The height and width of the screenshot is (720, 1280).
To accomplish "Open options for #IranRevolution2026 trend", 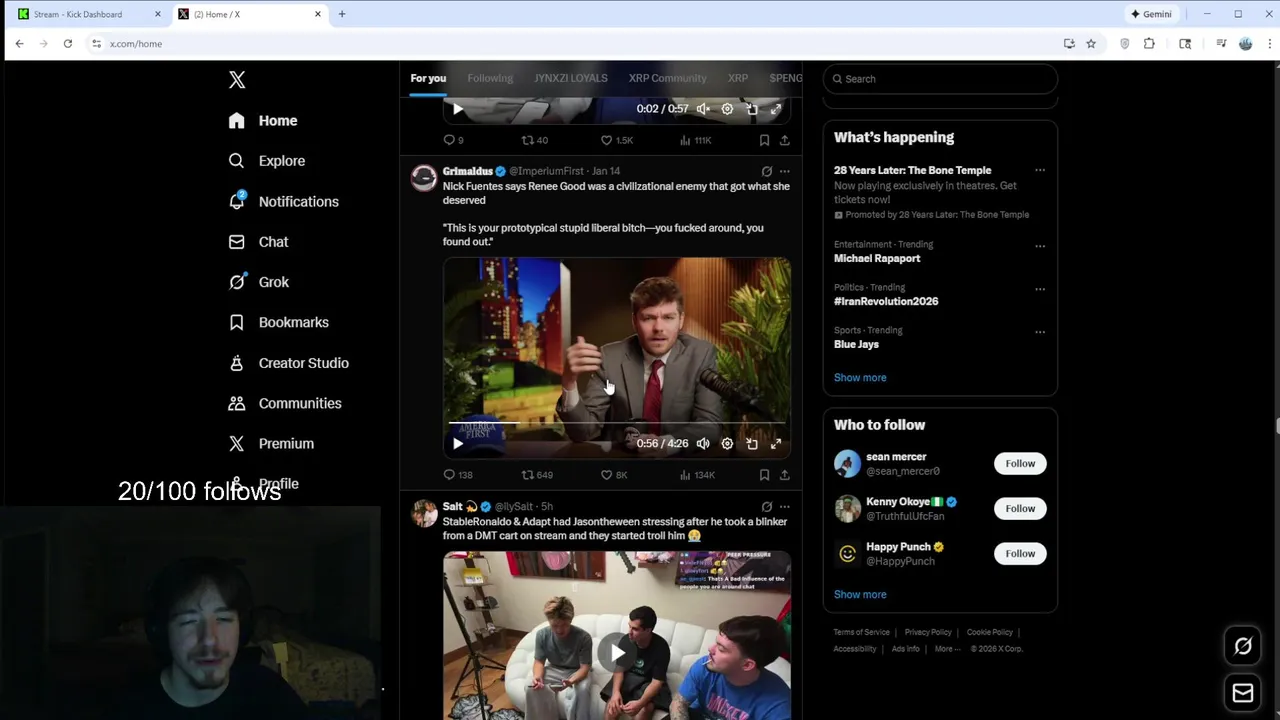I will coord(1040,289).
